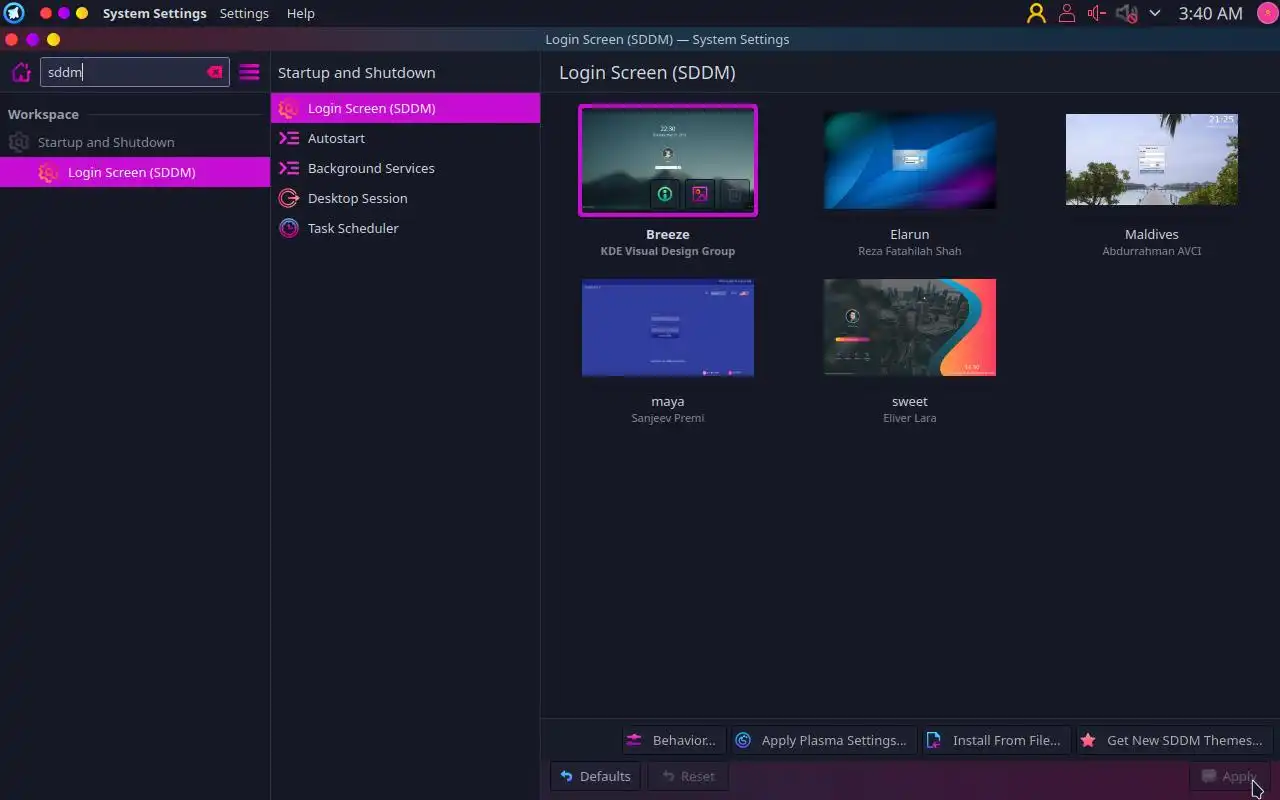Viewport: 1280px width, 800px height.
Task: Select Background Services module
Action: point(405,168)
